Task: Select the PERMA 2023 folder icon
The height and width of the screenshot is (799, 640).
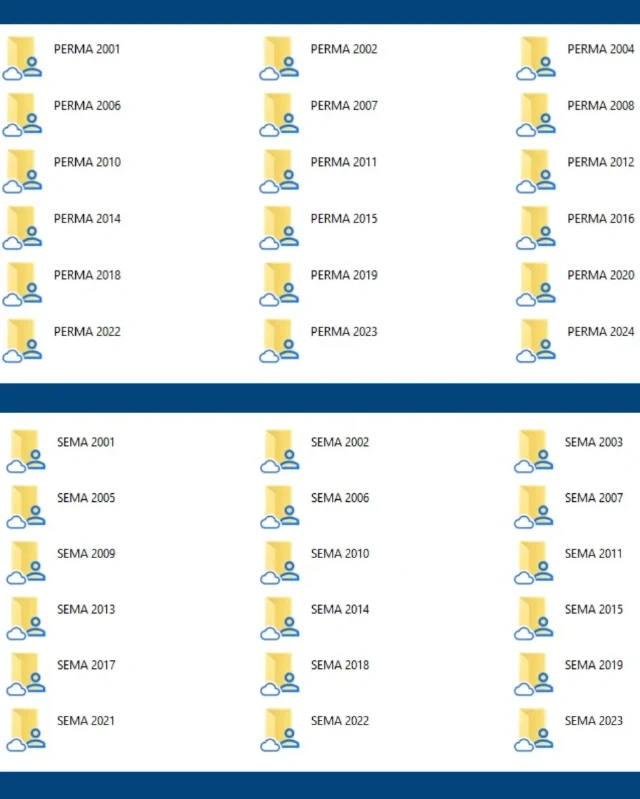Action: tap(279, 340)
